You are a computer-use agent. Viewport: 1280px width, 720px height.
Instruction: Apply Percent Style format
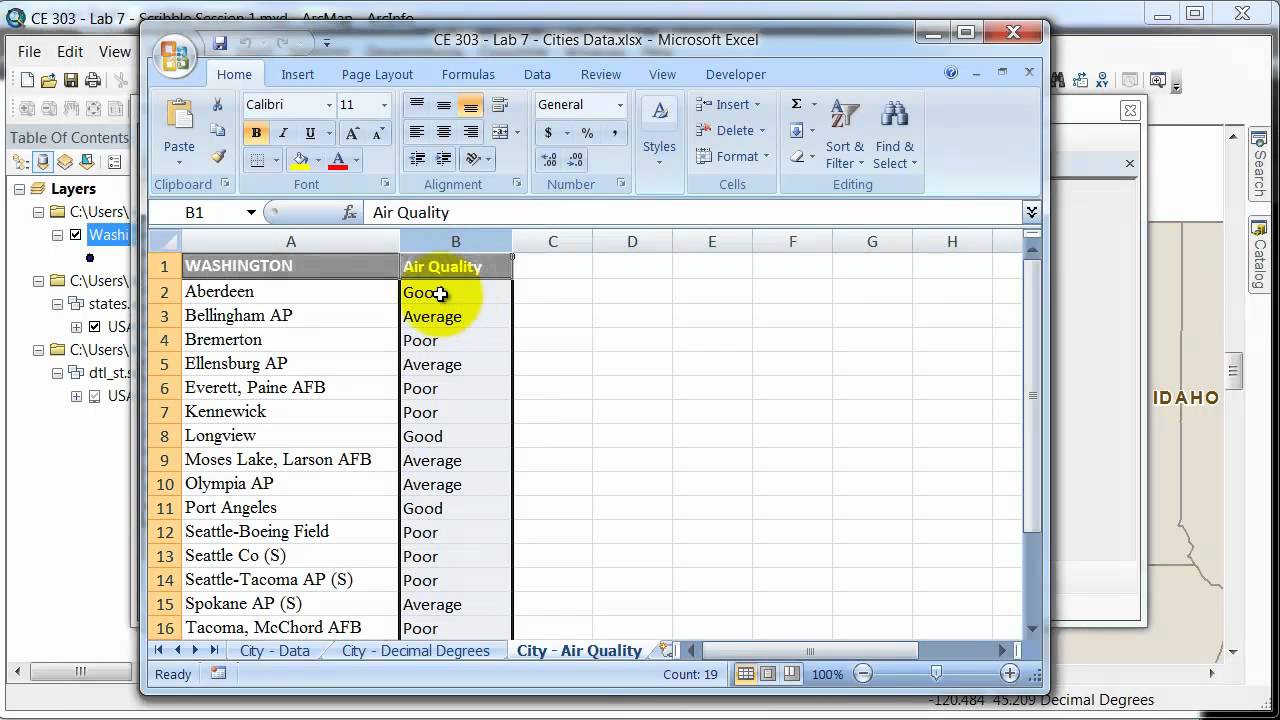(x=587, y=133)
